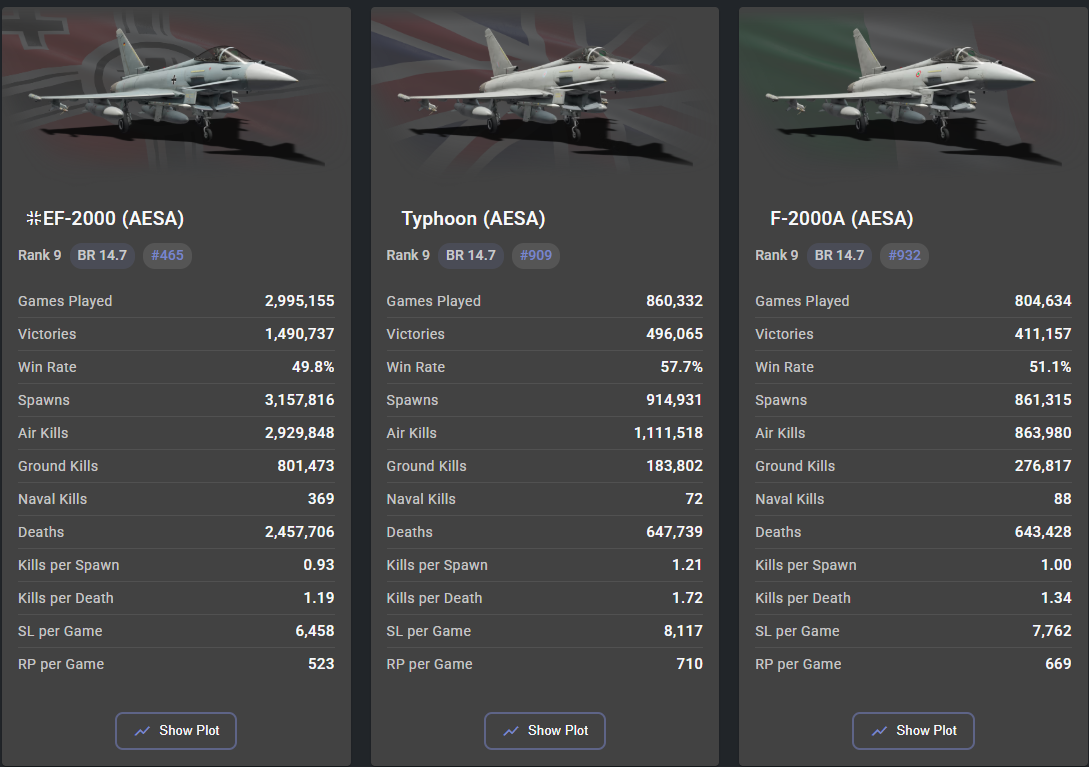
Task: Click Show Plot under EF-2000 (AESA)
Action: click(x=176, y=731)
